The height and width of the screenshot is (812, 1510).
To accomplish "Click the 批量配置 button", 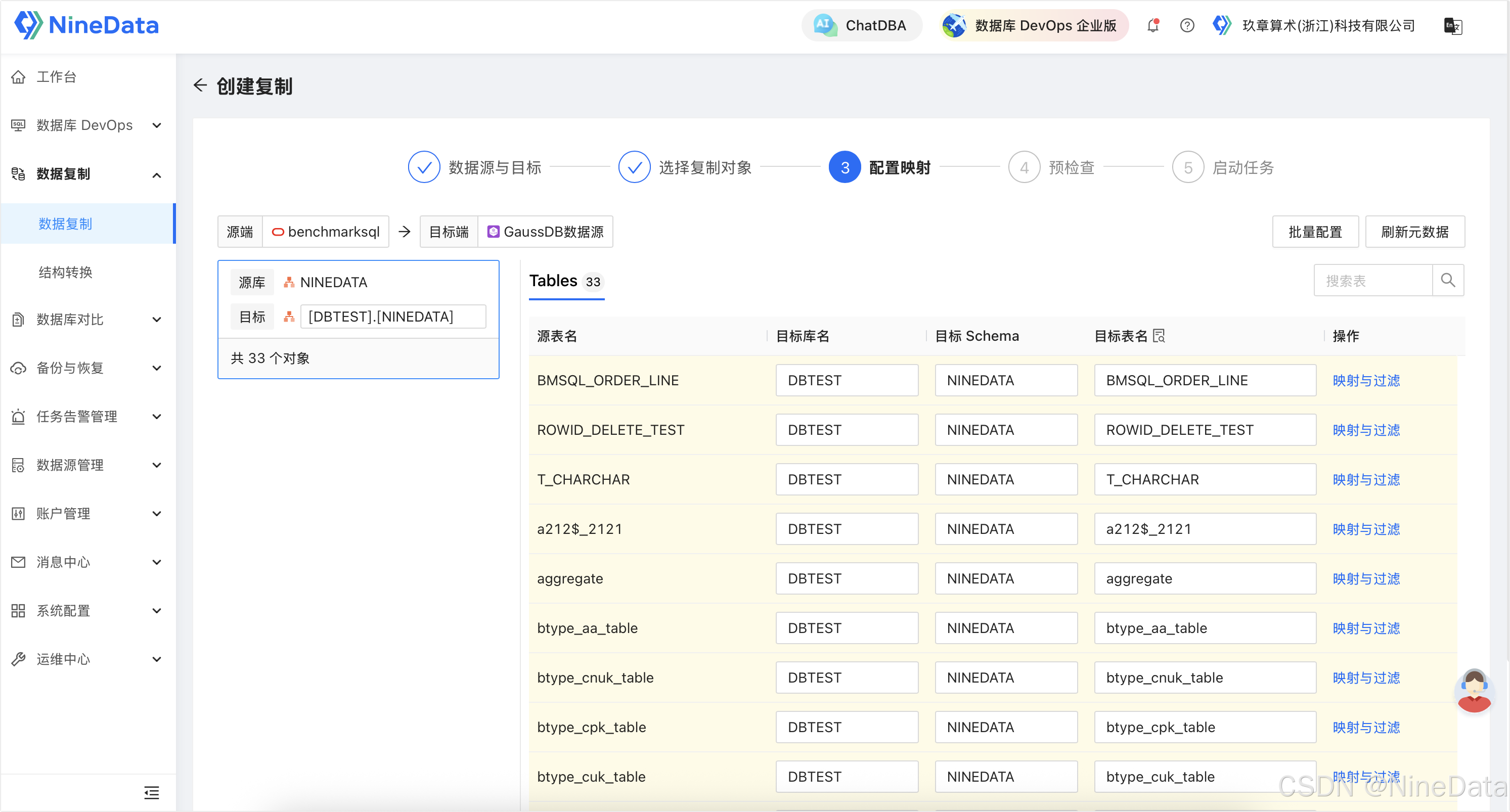I will [x=1315, y=232].
